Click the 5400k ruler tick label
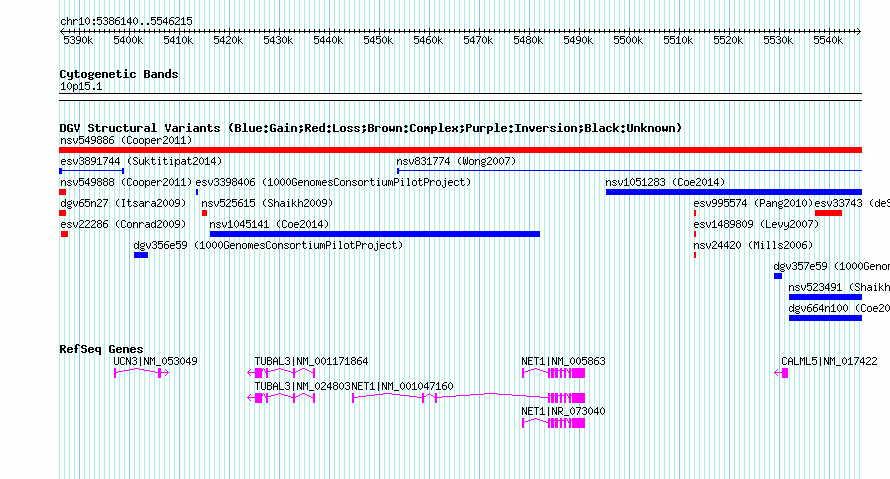The width and height of the screenshot is (890, 479). point(128,40)
